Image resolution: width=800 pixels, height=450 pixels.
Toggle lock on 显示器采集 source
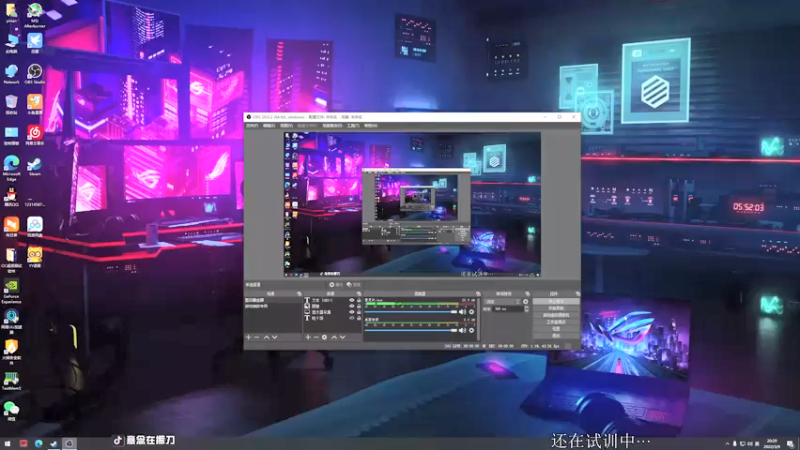[x=359, y=312]
